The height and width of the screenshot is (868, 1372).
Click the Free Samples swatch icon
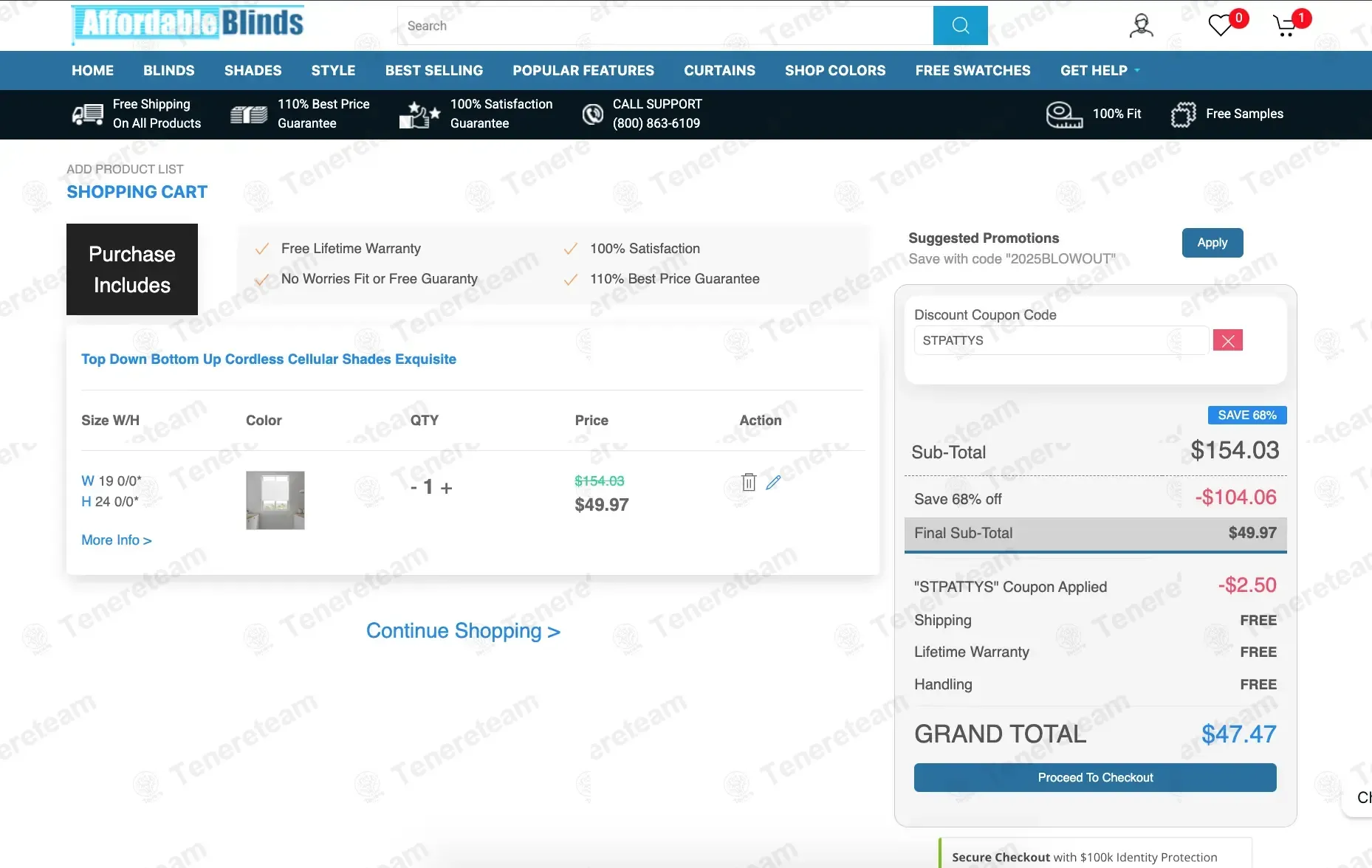[x=1184, y=114]
